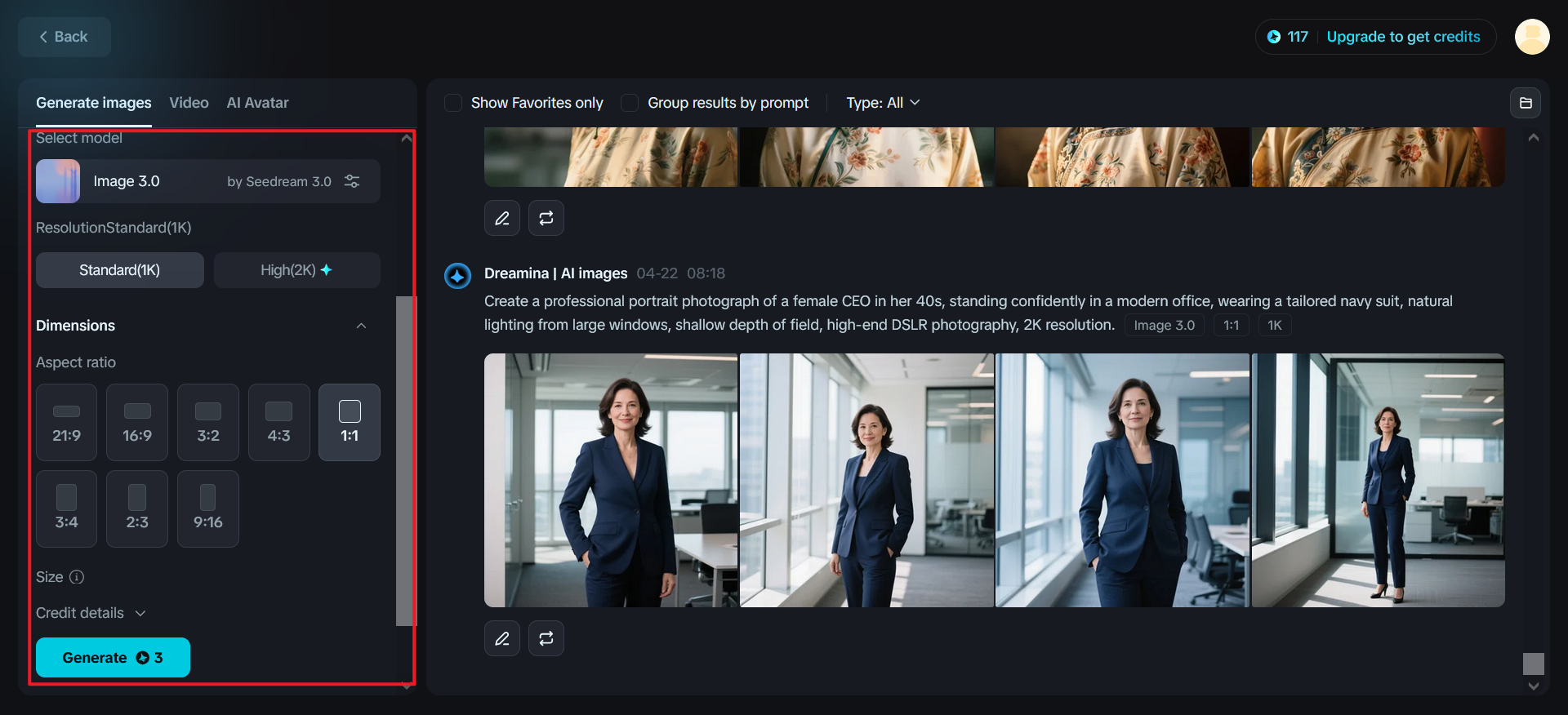Click the 1:1 tag on prompt
Image resolution: width=1568 pixels, height=715 pixels.
[1231, 325]
